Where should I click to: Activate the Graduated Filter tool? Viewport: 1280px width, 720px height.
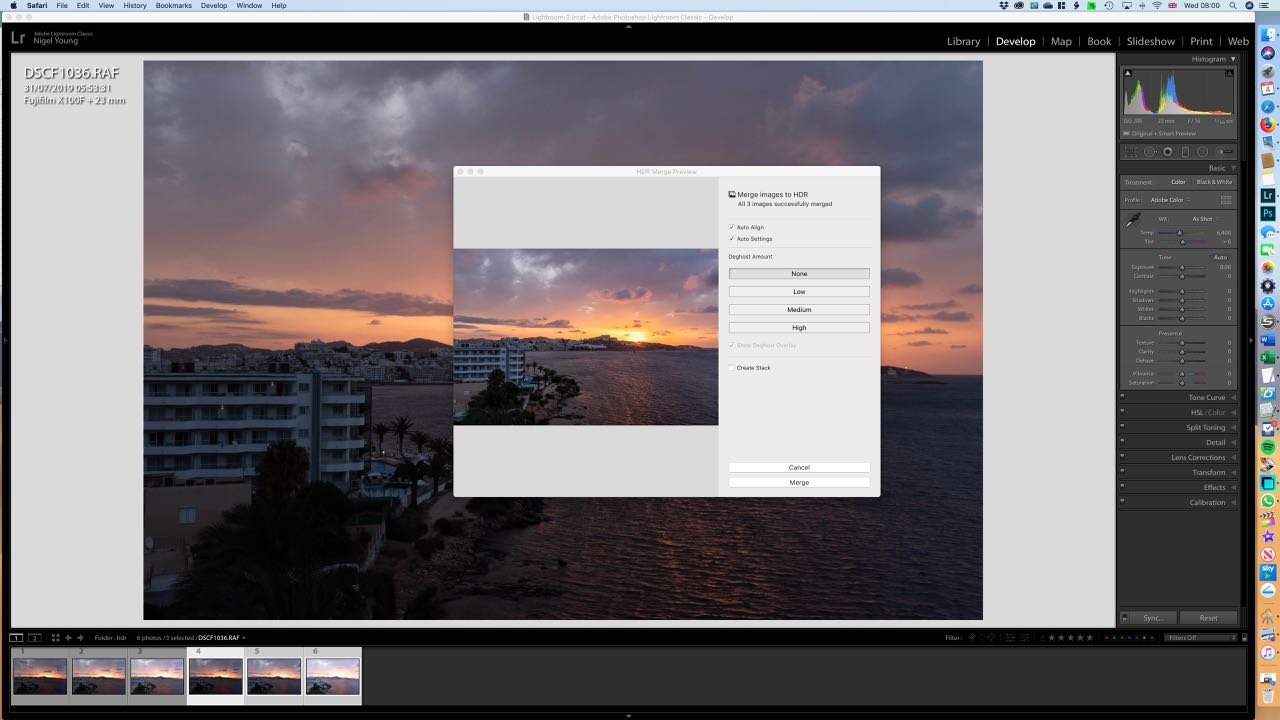click(x=1185, y=150)
